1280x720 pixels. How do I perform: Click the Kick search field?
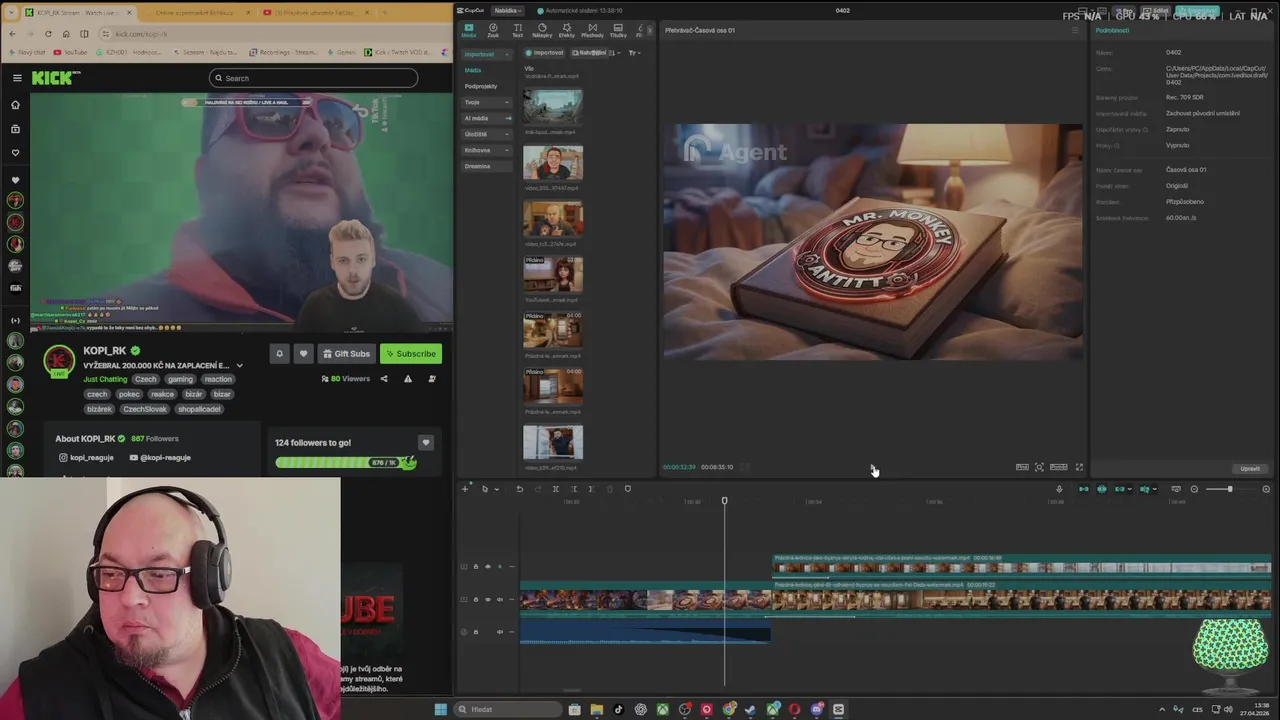[x=313, y=78]
